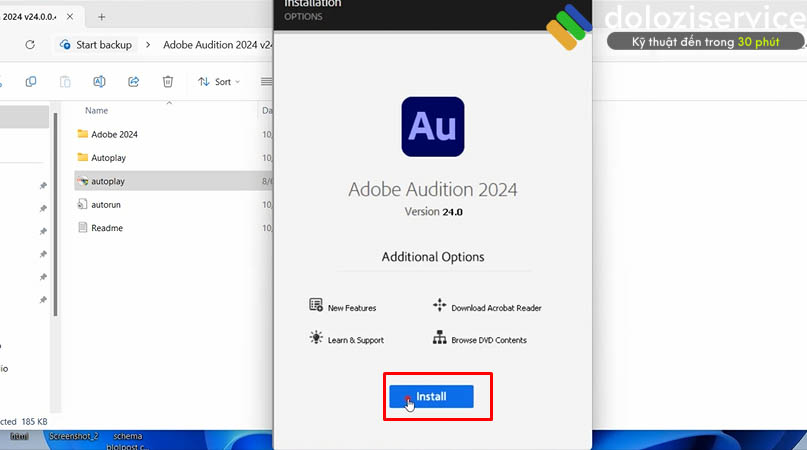The height and width of the screenshot is (450, 807).
Task: Open the schema blolpost desktop item
Action: point(127,441)
